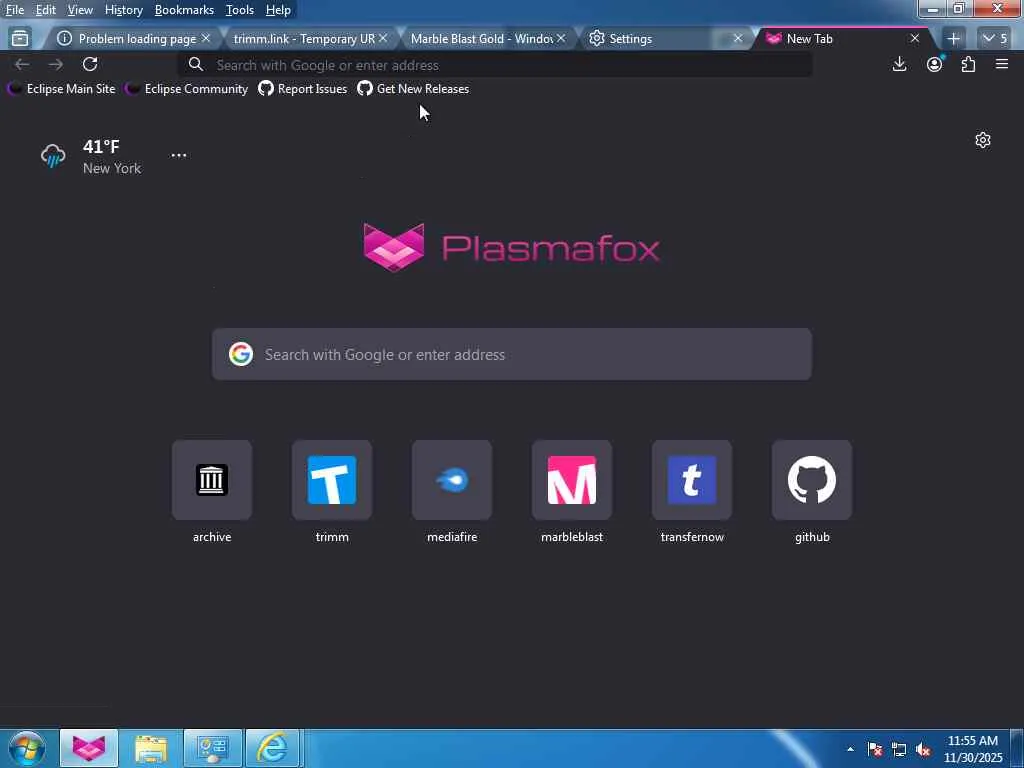The image size is (1024, 768).
Task: Open the Downloads panel icon
Action: tap(899, 64)
